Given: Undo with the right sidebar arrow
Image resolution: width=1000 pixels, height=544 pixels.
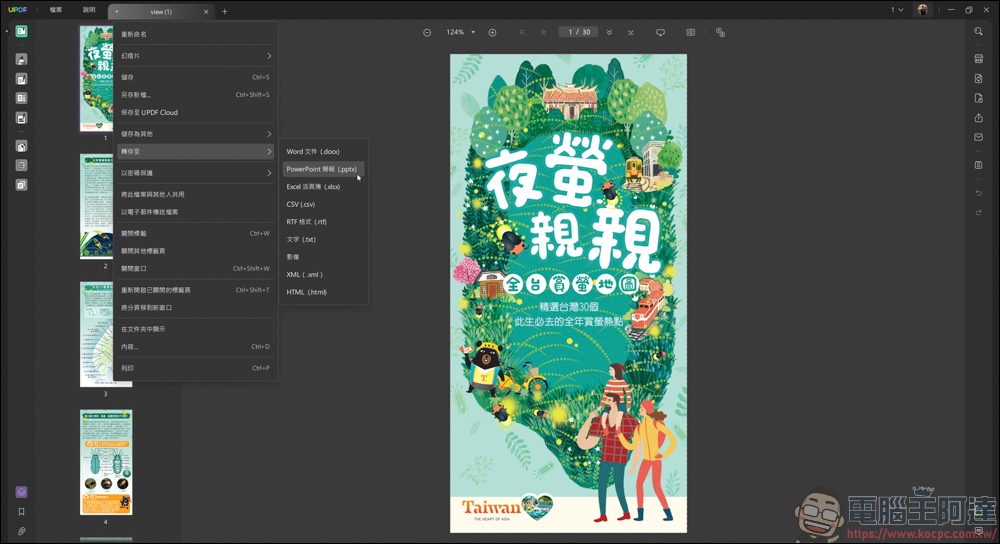Looking at the screenshot, I should pos(978,193).
